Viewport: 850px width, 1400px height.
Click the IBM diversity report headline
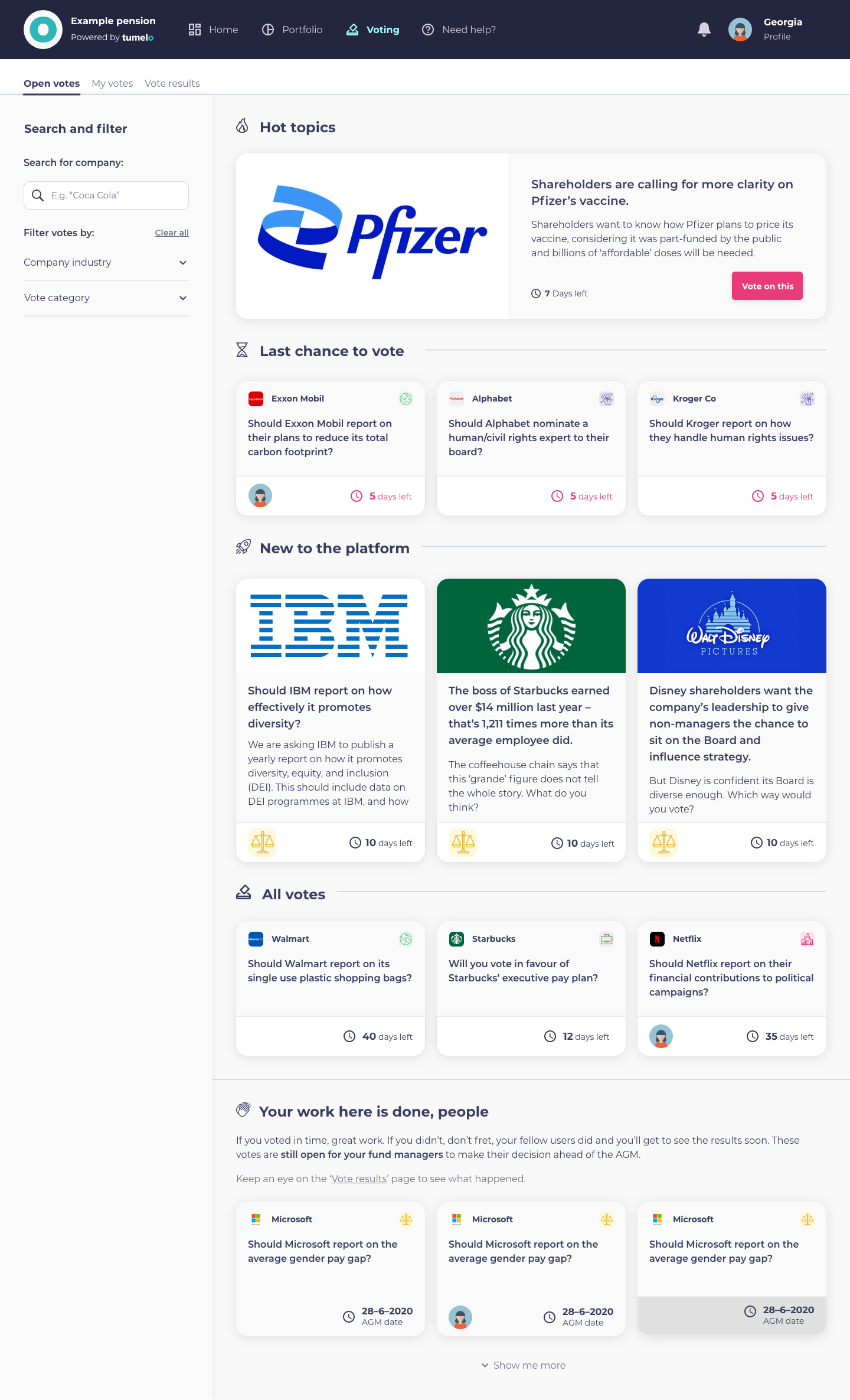[x=320, y=707]
